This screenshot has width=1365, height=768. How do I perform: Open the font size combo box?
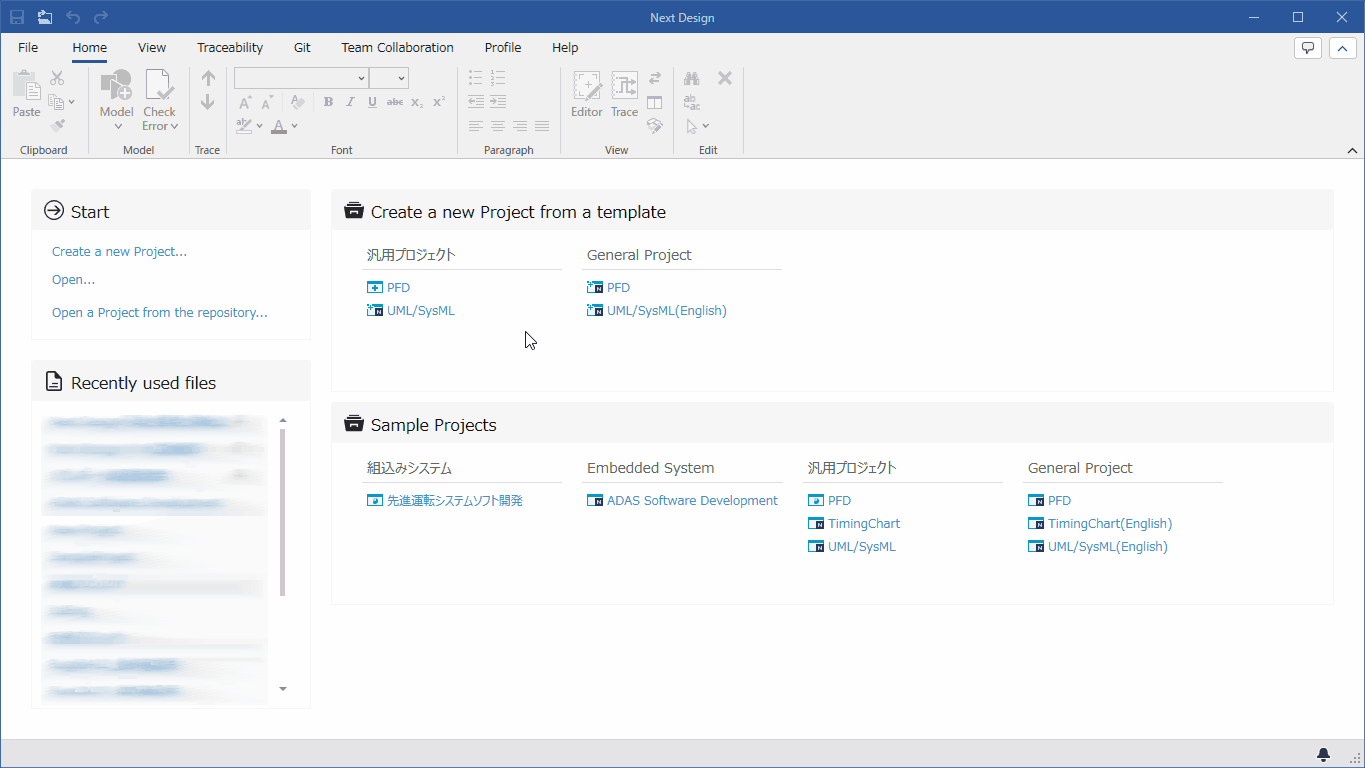click(x=389, y=78)
